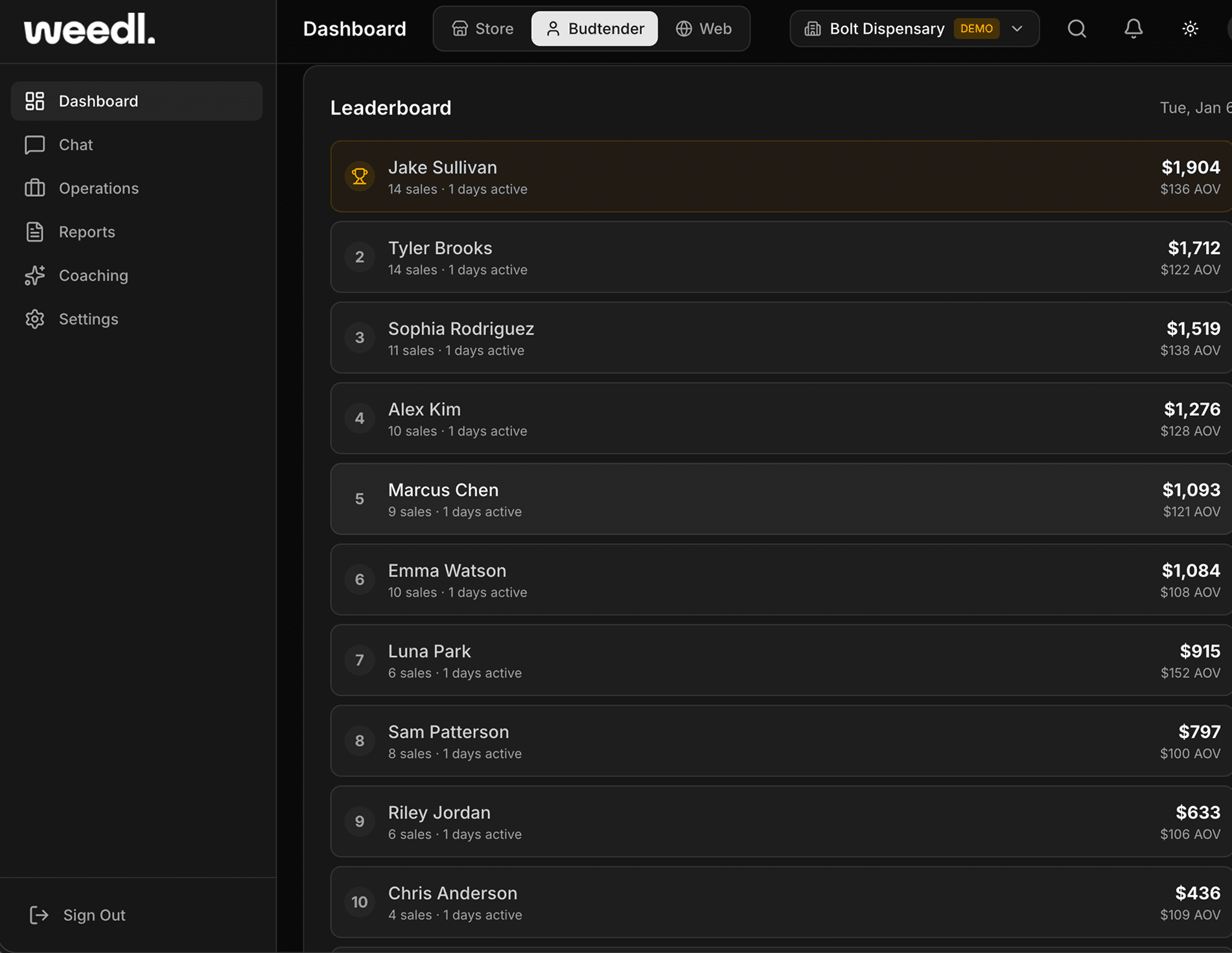Image resolution: width=1232 pixels, height=953 pixels.
Task: Sign out using the Sign Out link
Action: point(94,915)
